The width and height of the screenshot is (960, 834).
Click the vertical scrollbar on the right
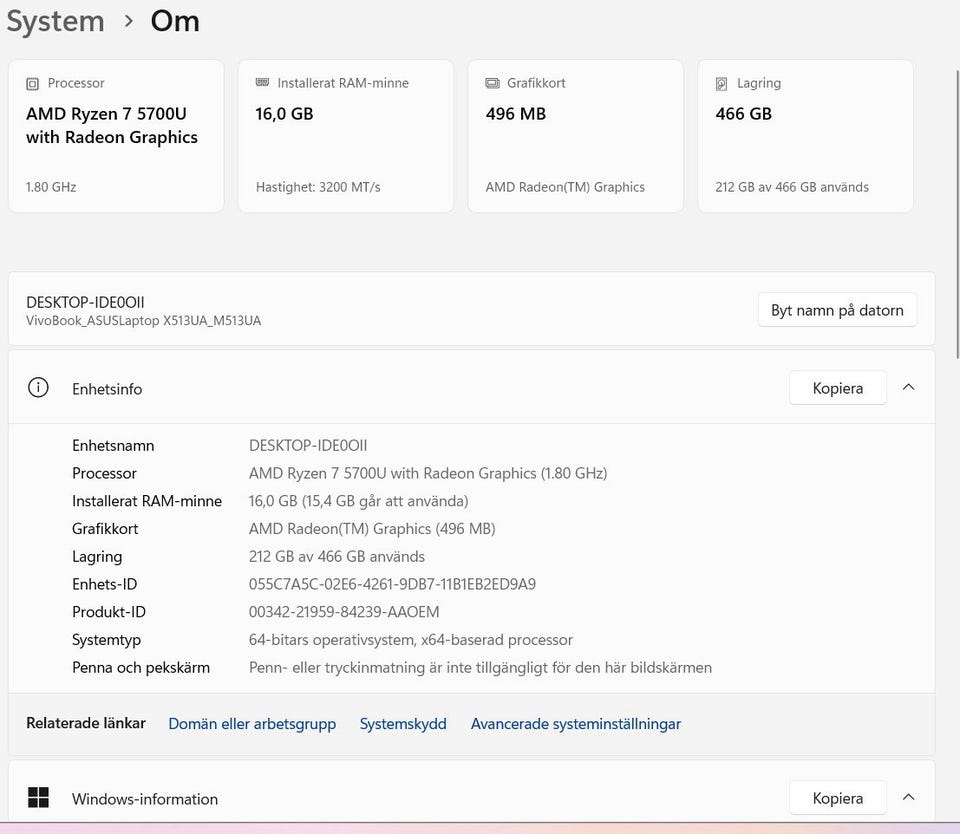[957, 214]
